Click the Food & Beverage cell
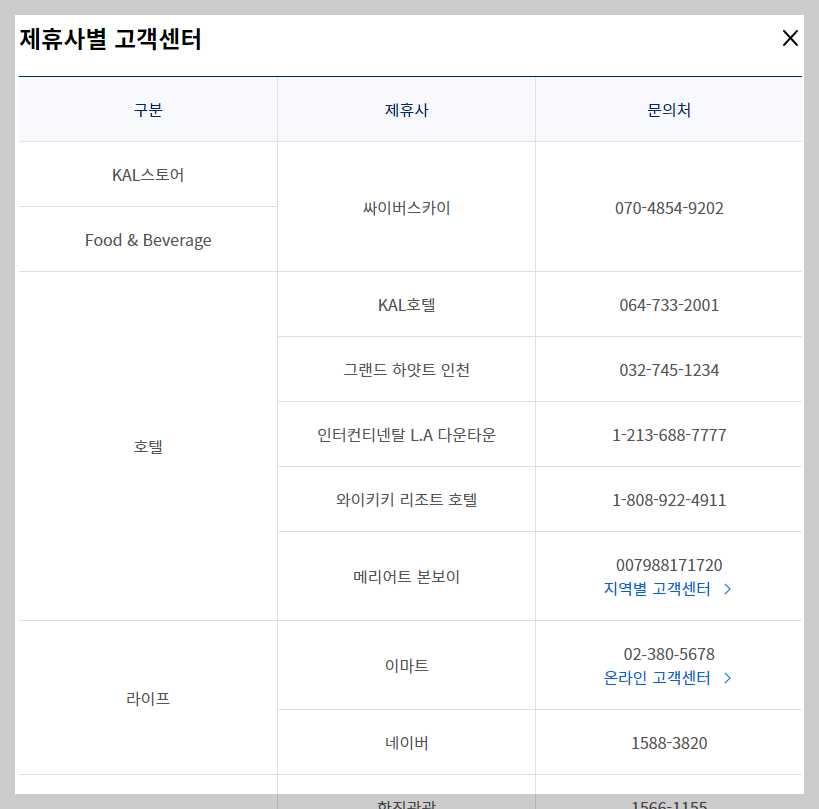Image resolution: width=819 pixels, height=809 pixels. click(x=148, y=240)
